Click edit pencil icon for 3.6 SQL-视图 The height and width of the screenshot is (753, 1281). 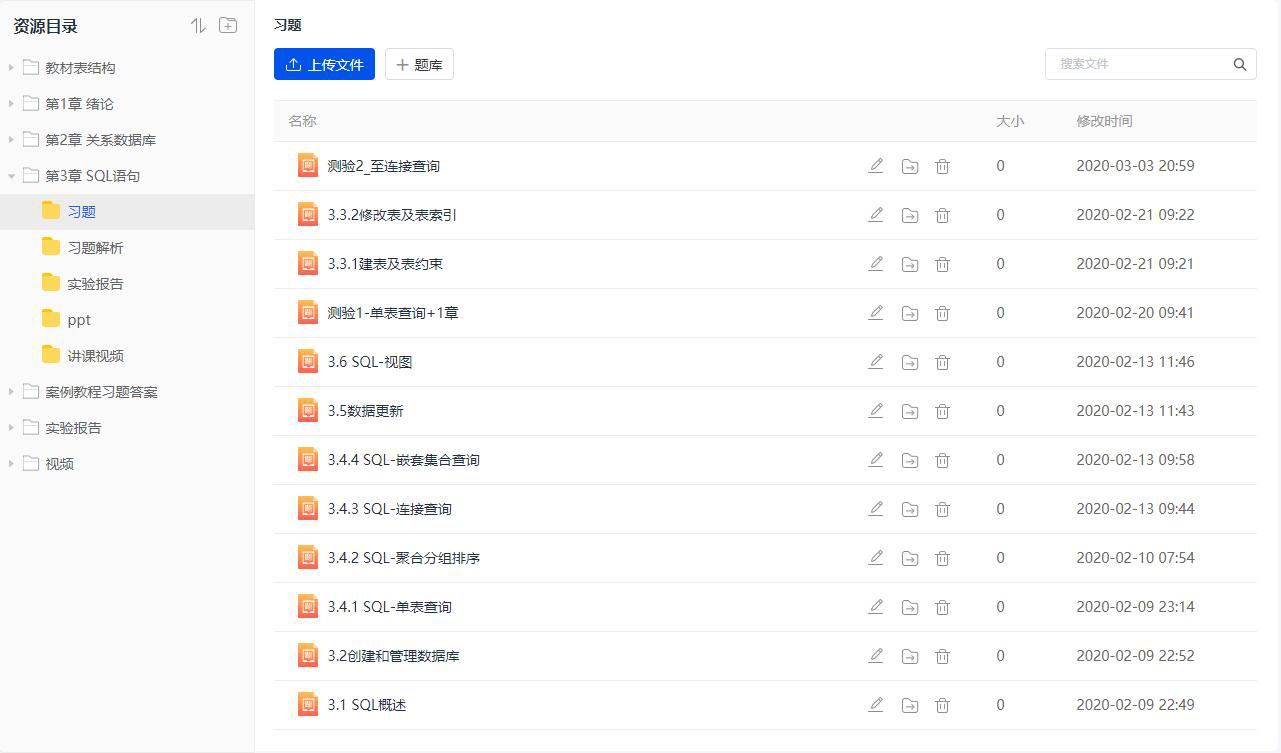876,362
